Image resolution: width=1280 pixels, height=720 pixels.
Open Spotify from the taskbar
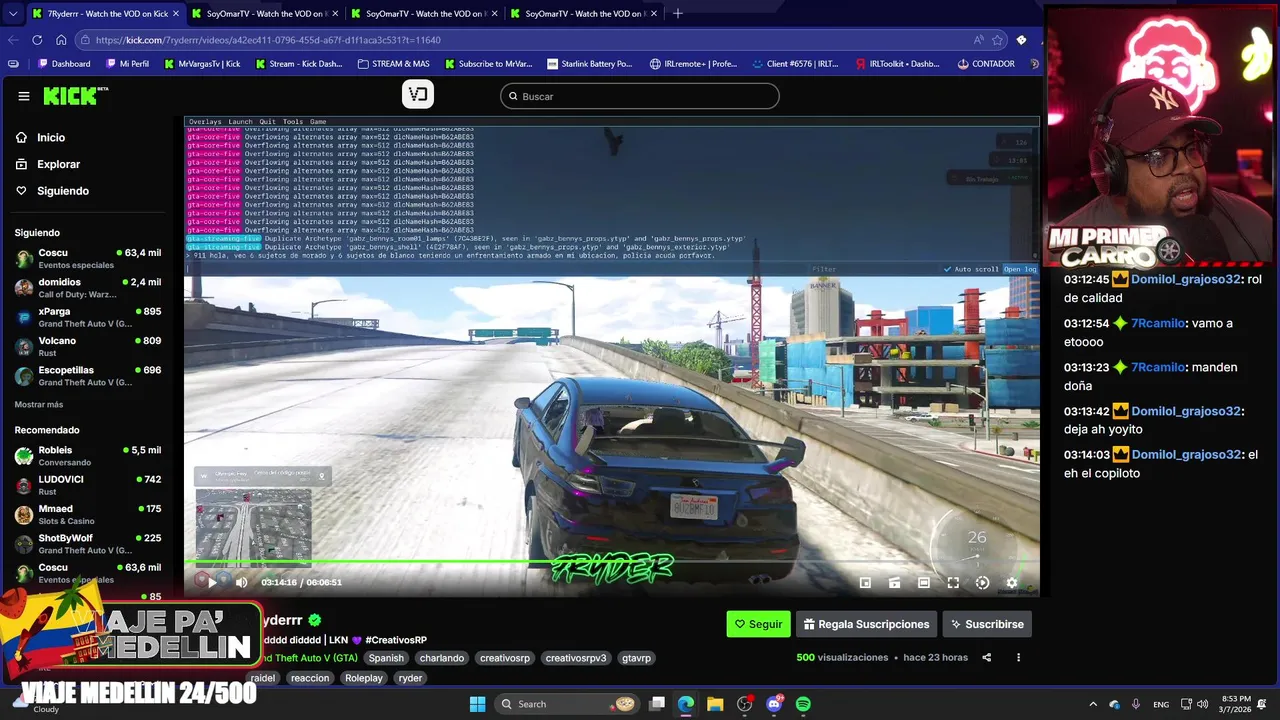coord(803,704)
